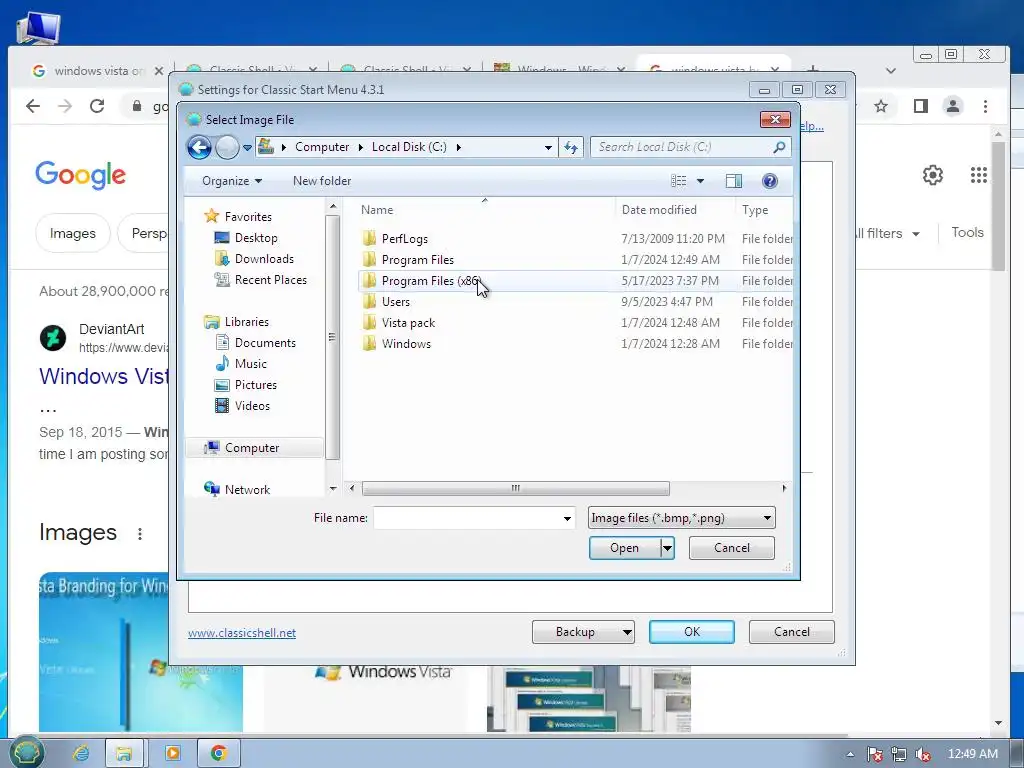Close the Select Image File dialog
This screenshot has width=1024, height=768.
775,119
